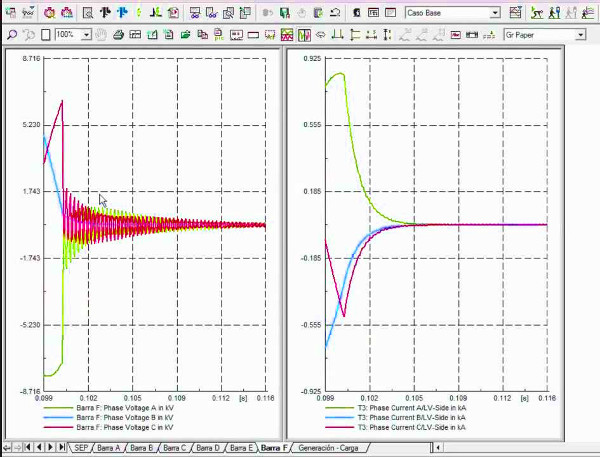
Task: Go to last page tab arrow
Action: pos(62,447)
